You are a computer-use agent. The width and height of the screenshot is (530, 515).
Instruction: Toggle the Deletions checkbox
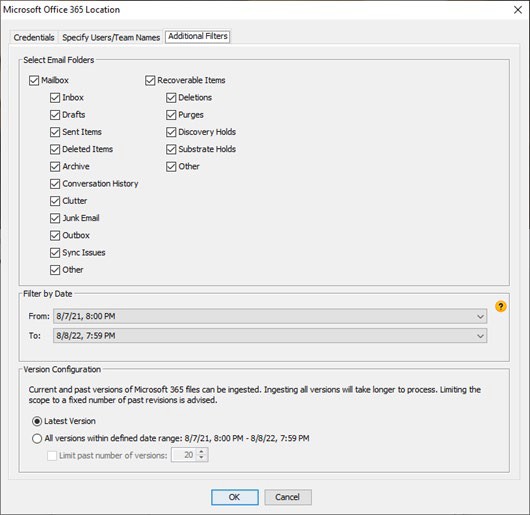point(171,98)
